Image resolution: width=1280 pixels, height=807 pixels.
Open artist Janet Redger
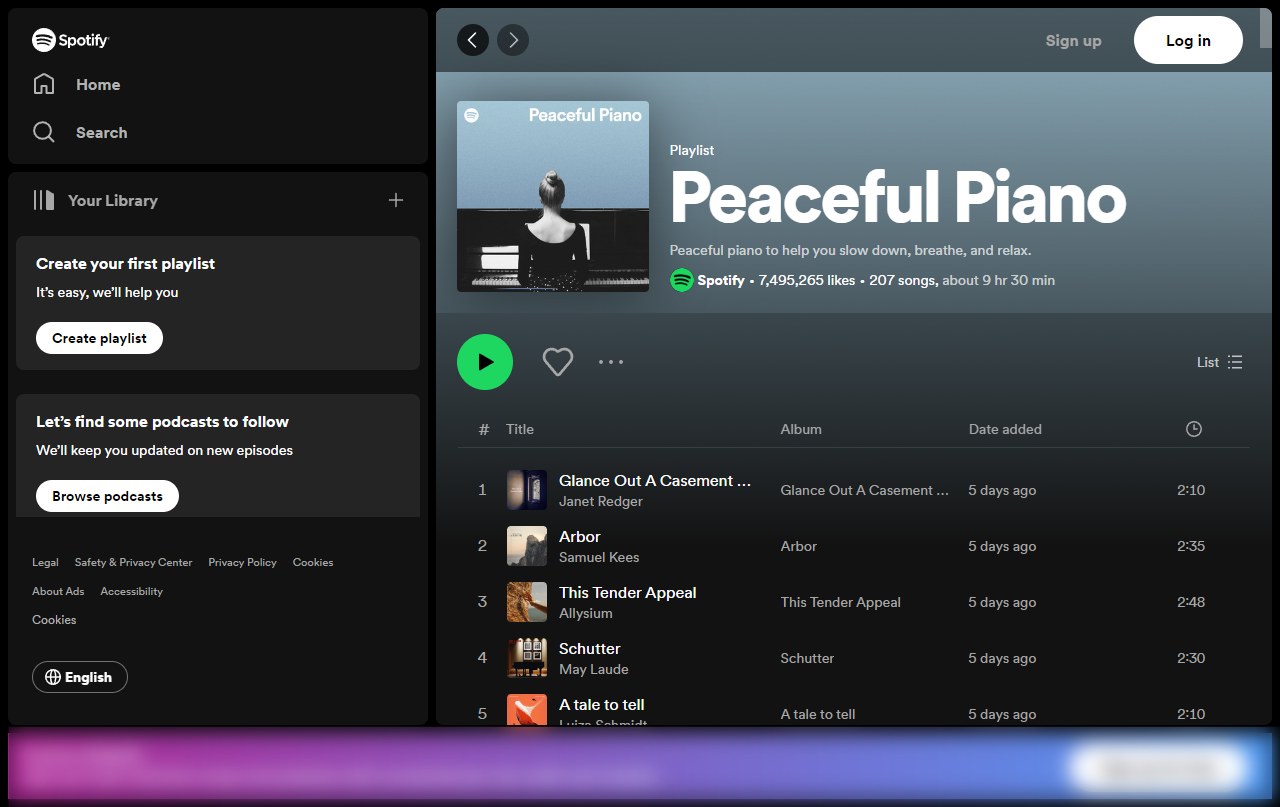click(x=601, y=502)
